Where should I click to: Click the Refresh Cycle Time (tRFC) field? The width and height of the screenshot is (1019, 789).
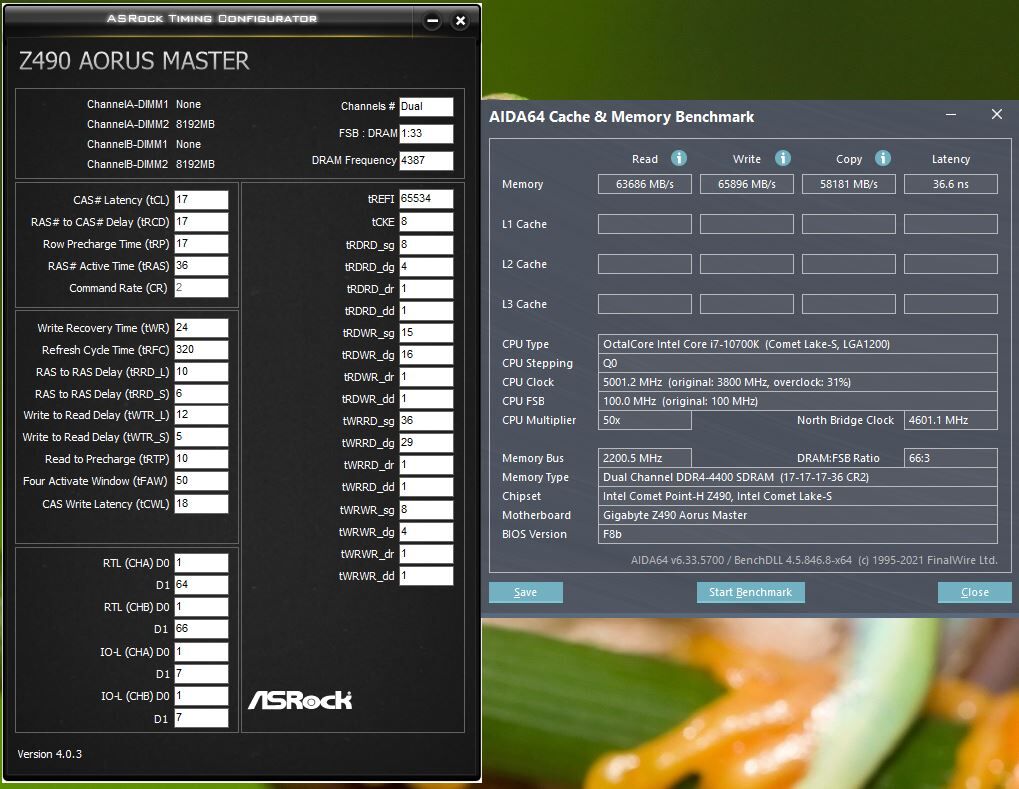[x=201, y=350]
